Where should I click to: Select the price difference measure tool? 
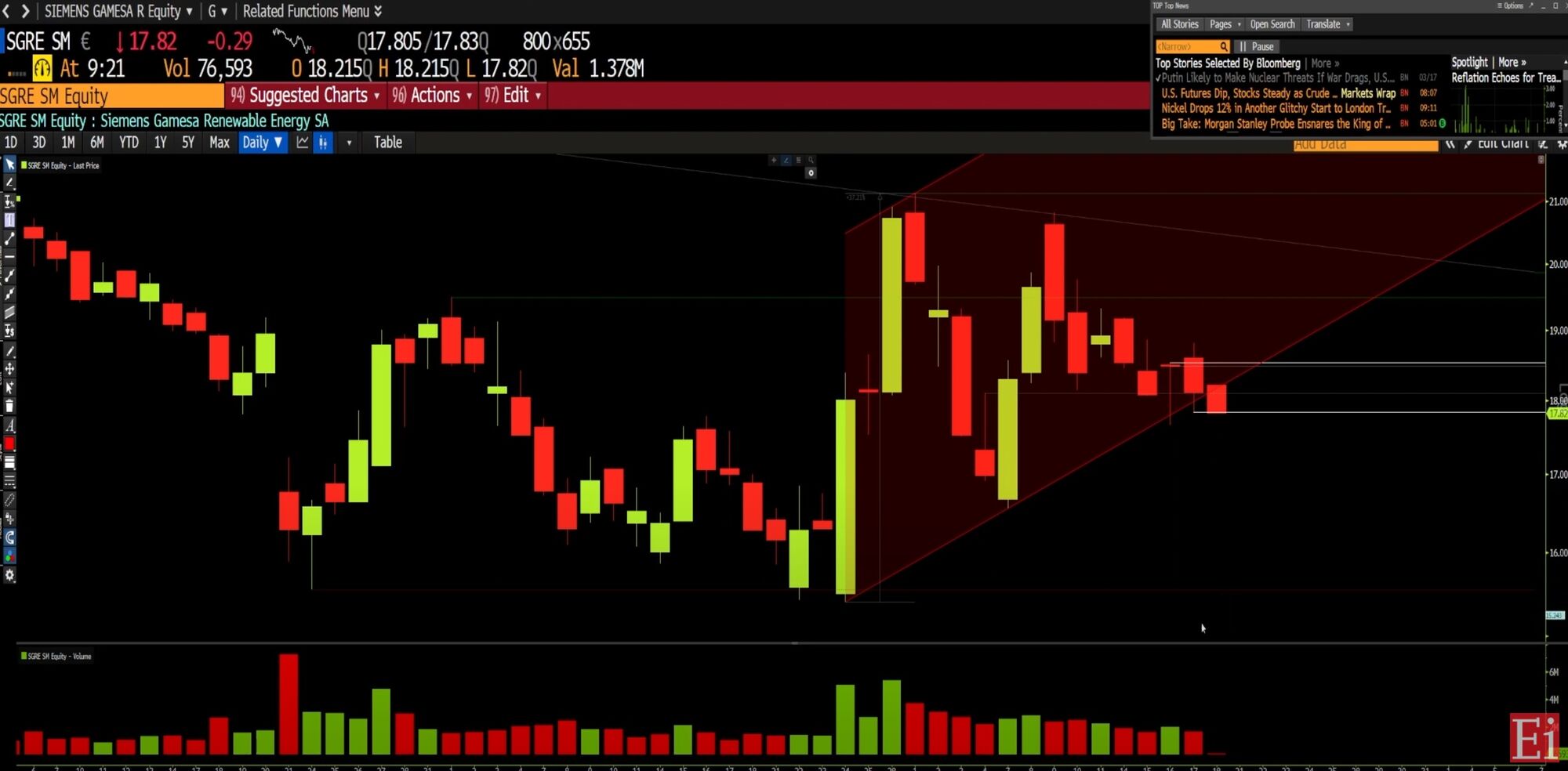click(x=9, y=331)
